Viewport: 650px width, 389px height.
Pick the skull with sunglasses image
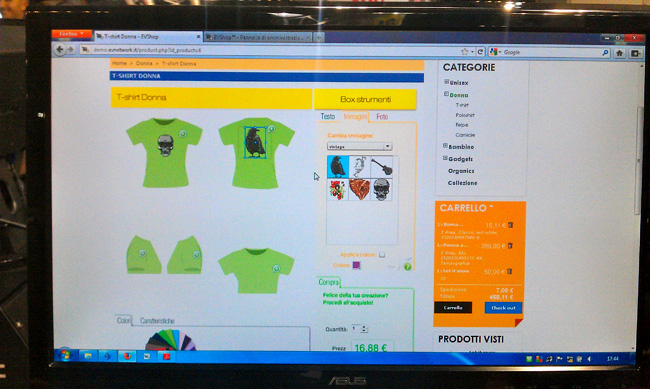382,190
